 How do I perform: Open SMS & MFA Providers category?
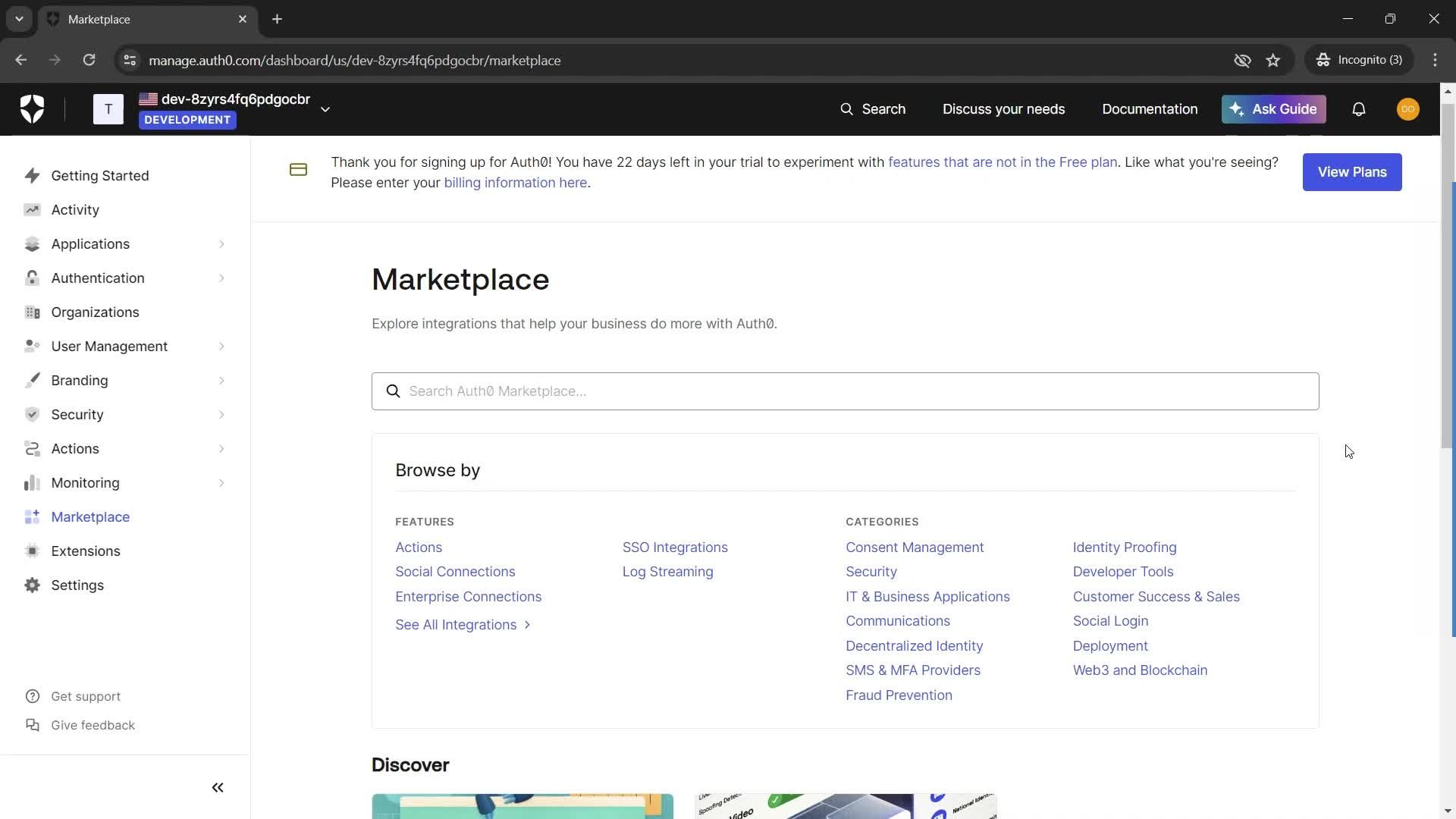point(913,670)
